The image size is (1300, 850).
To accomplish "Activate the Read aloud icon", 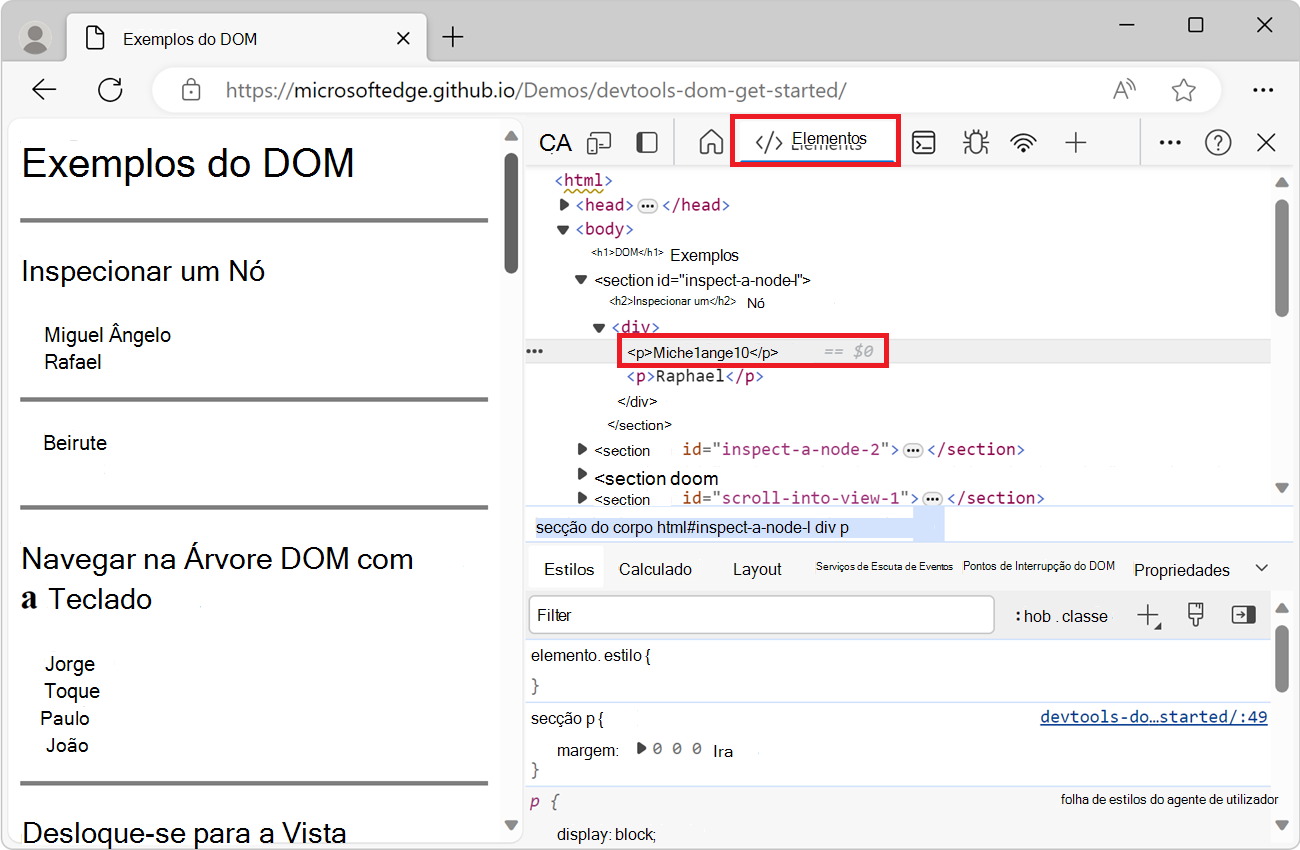I will [1125, 90].
